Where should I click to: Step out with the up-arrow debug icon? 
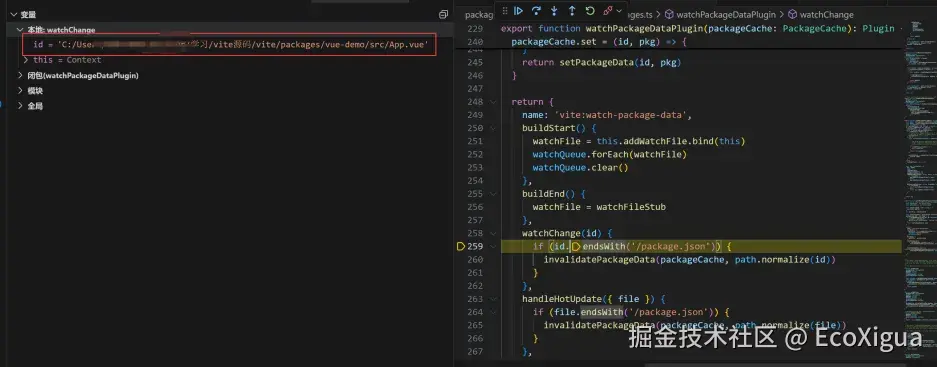(x=572, y=11)
